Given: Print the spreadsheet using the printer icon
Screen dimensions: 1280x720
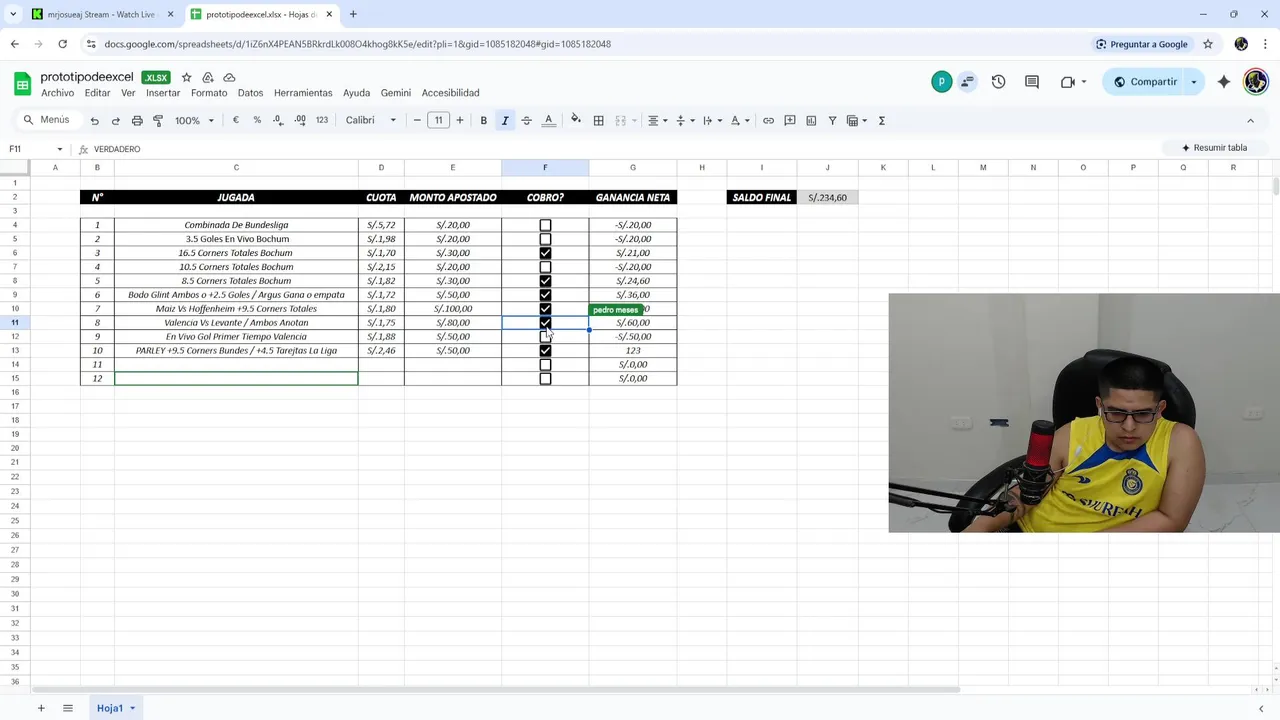Looking at the screenshot, I should point(137,120).
